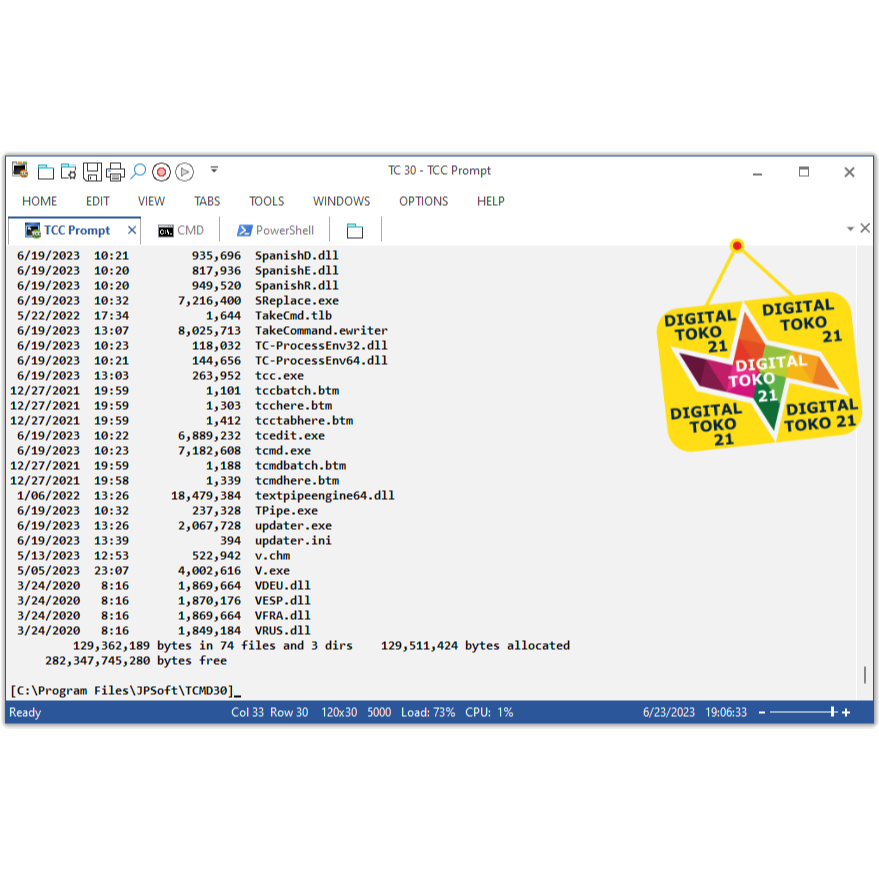Open the VIEW ribbon tab

[151, 201]
